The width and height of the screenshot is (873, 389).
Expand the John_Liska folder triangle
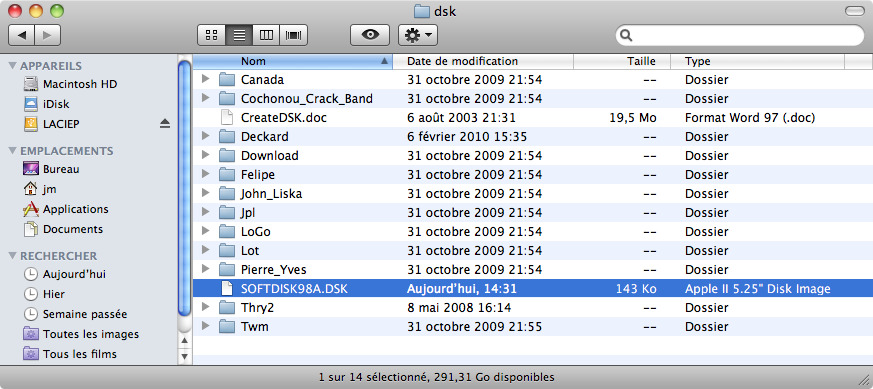(x=205, y=193)
